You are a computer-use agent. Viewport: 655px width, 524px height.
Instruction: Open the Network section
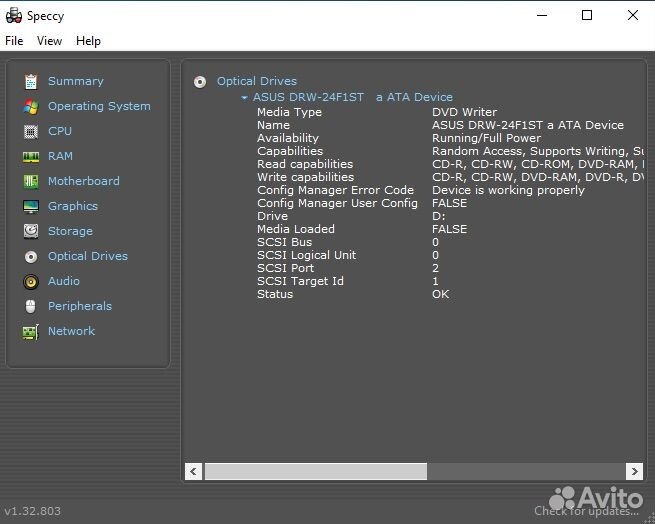pos(71,331)
